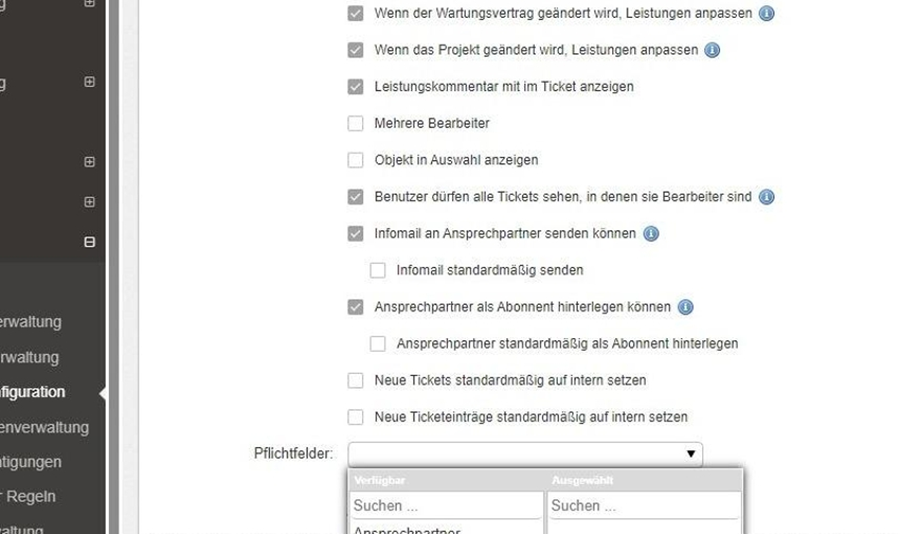The height and width of the screenshot is (534, 900).
Task: Click info icon next to Infomail an Ansprechpartner
Action: [x=651, y=234]
